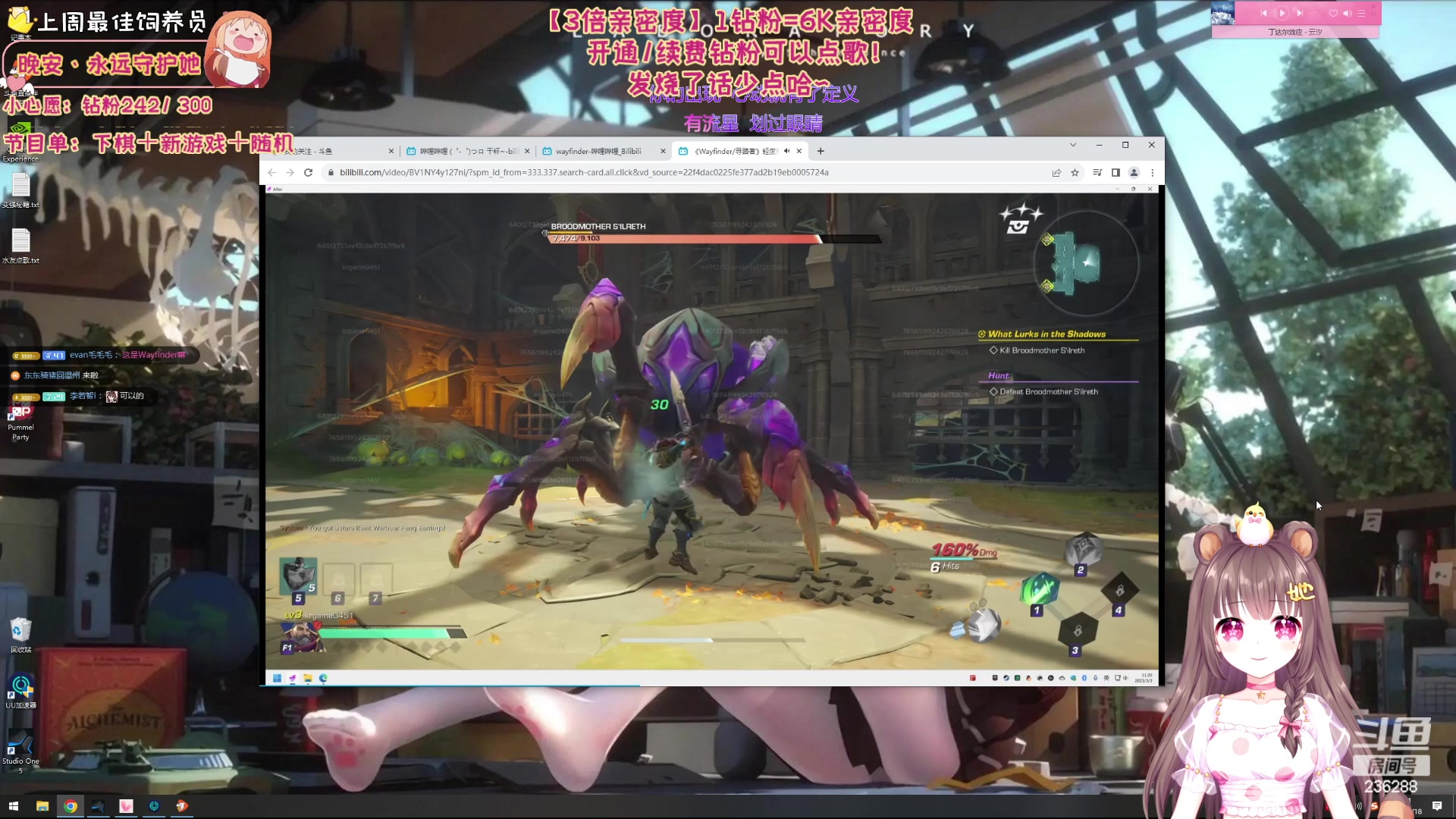Open the music player playlist menu

[x=1361, y=13]
